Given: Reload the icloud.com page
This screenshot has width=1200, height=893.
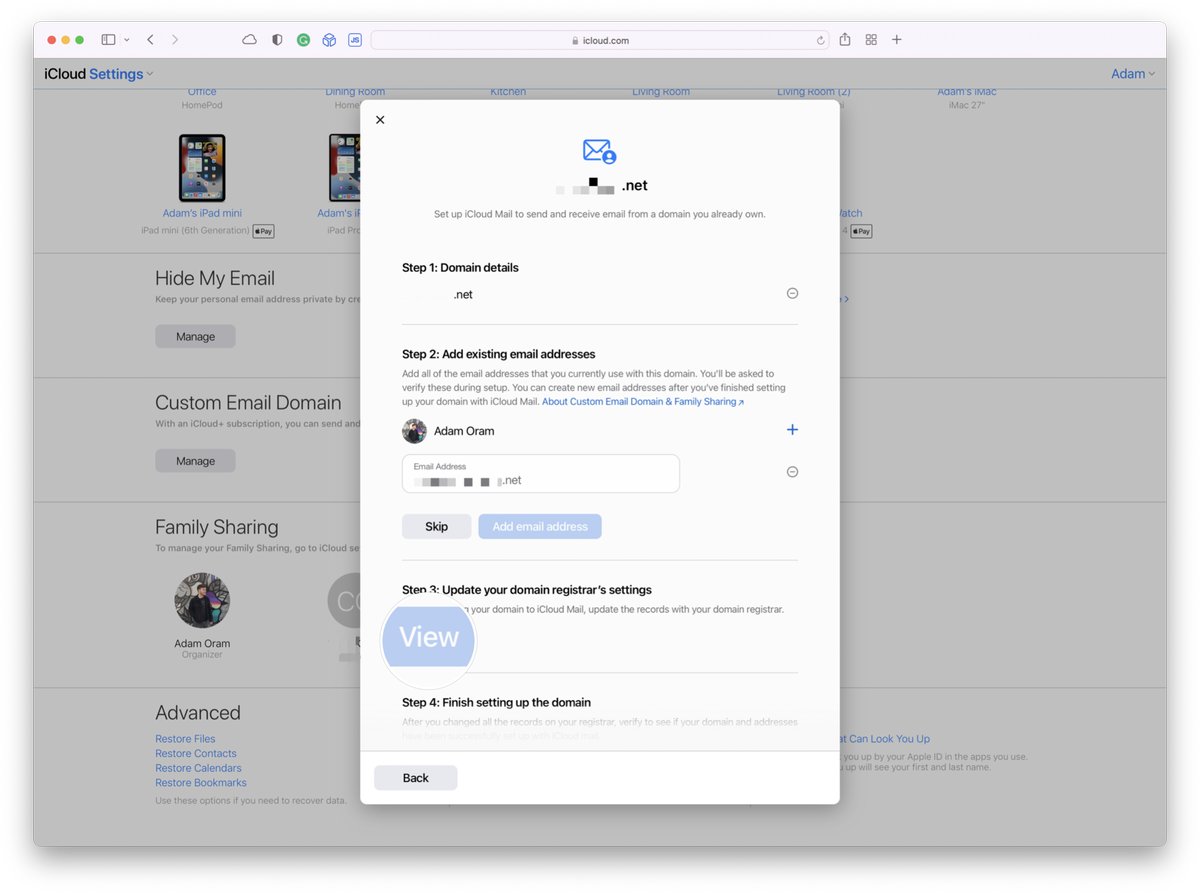Looking at the screenshot, I should [820, 39].
